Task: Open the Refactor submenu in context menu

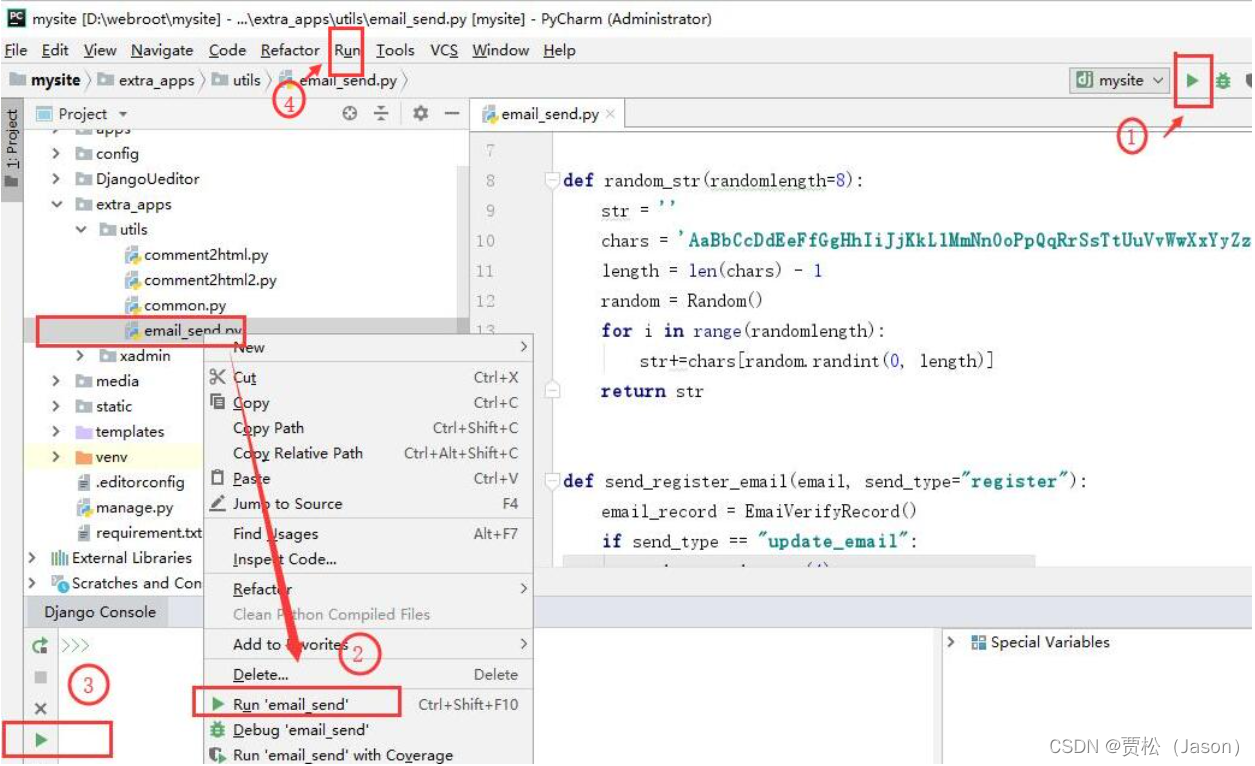Action: tap(368, 589)
